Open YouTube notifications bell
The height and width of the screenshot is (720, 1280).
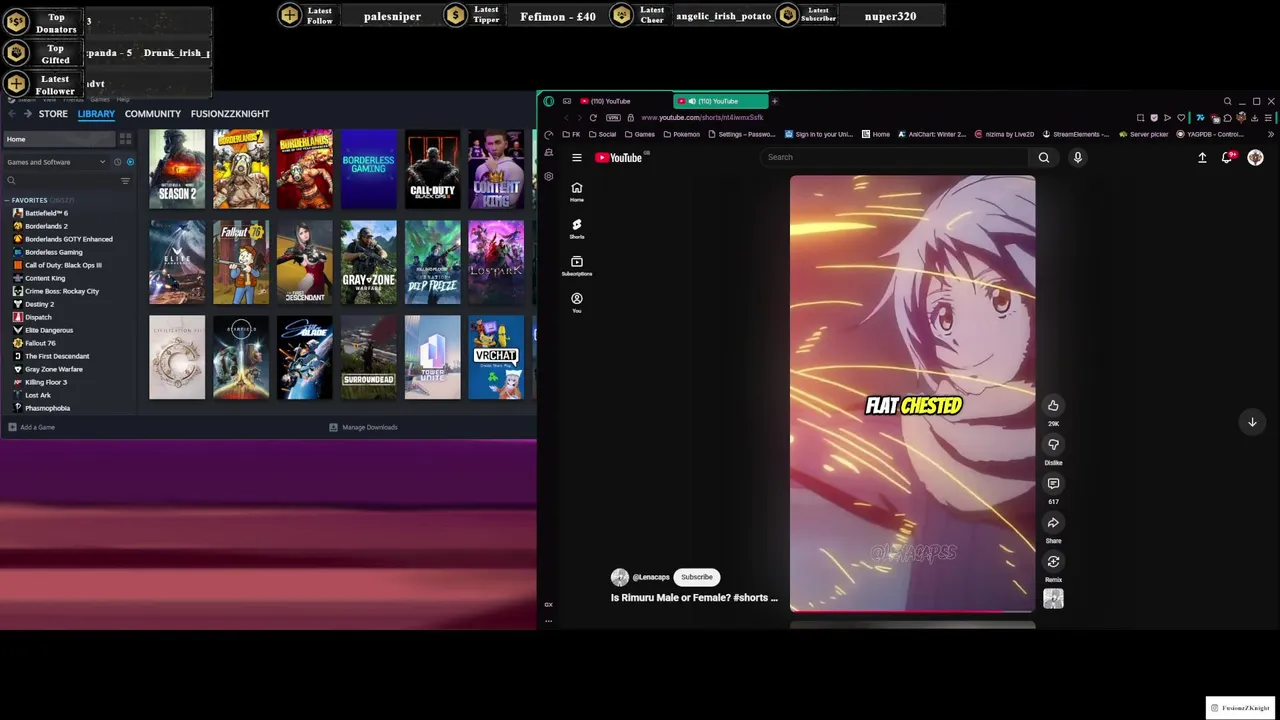tap(1228, 157)
